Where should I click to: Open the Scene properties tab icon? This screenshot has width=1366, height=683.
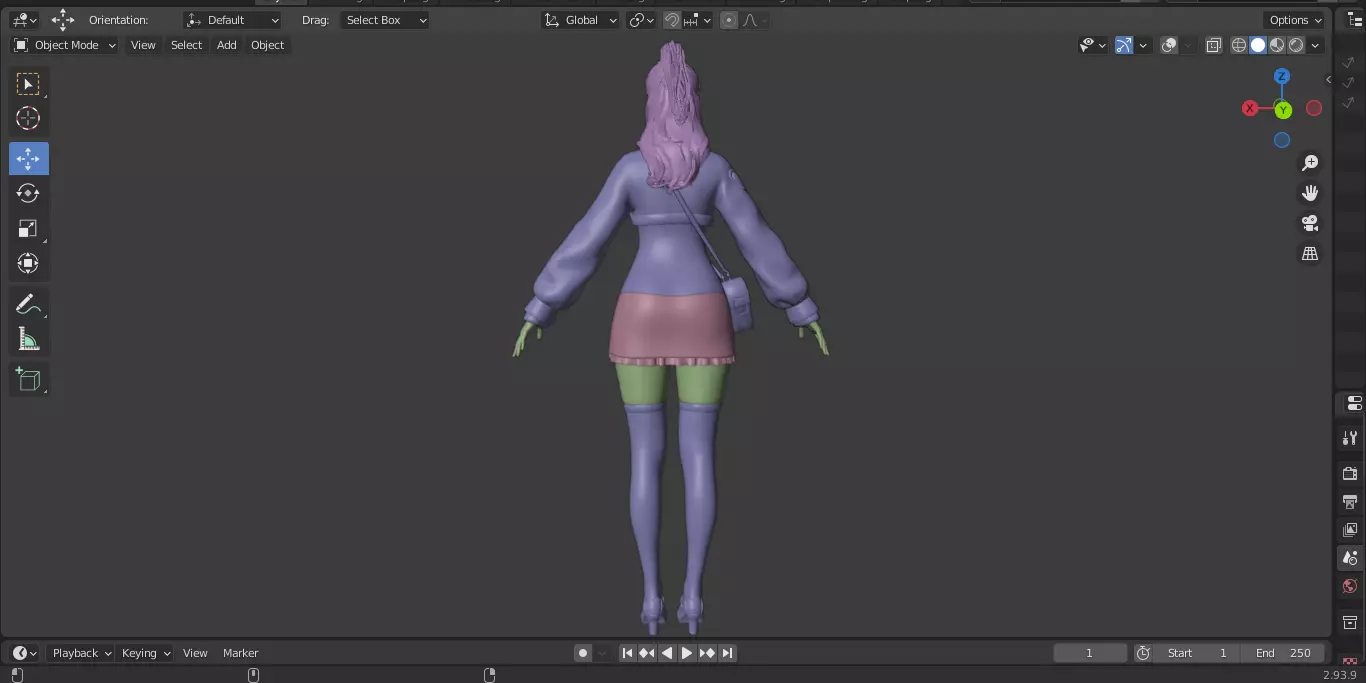[x=1351, y=558]
